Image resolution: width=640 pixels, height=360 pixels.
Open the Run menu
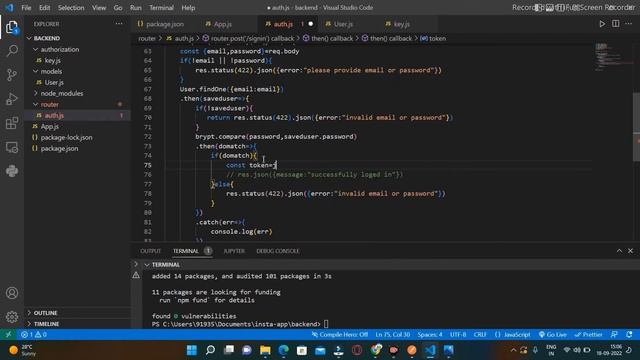[136, 7]
